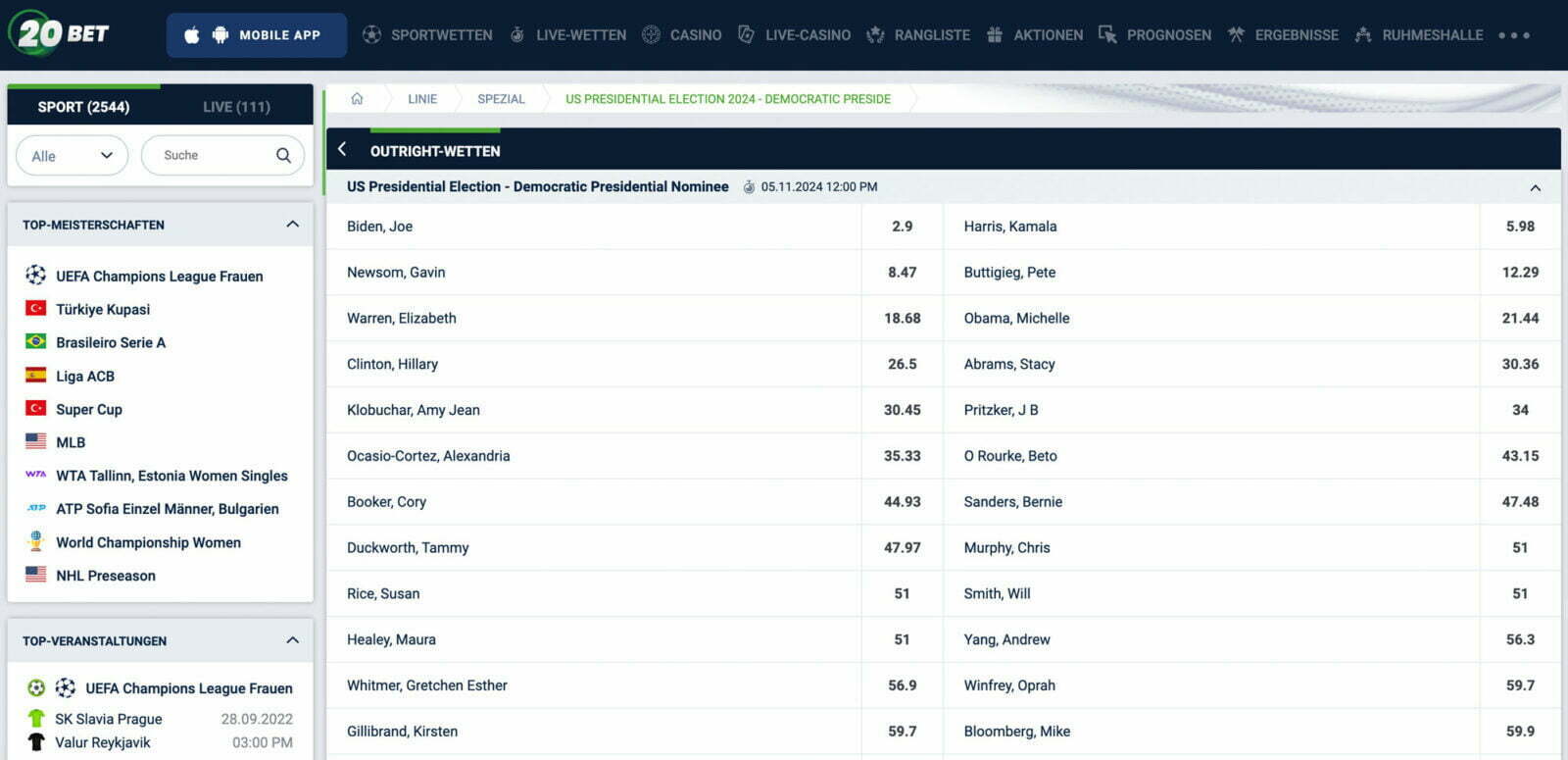Switch to the Sport (2544) tab

83,106
